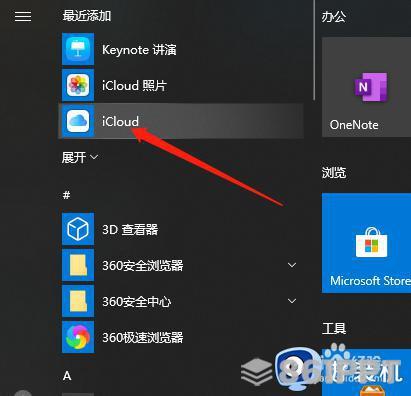Launch iCloud 照片 photos icon
Screen dimensions: 411x396
pos(78,85)
